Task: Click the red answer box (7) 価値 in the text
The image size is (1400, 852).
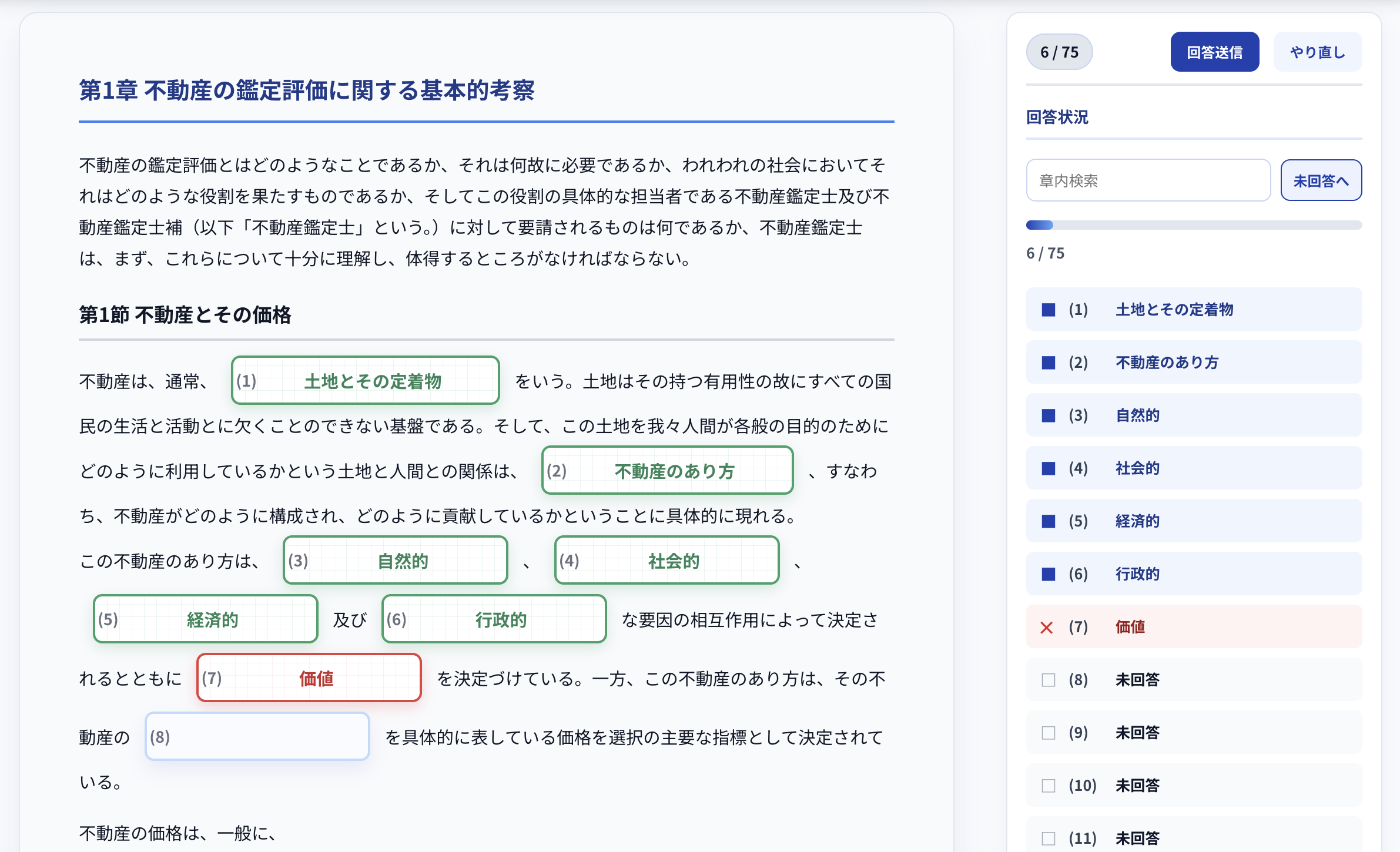Action: coord(309,678)
